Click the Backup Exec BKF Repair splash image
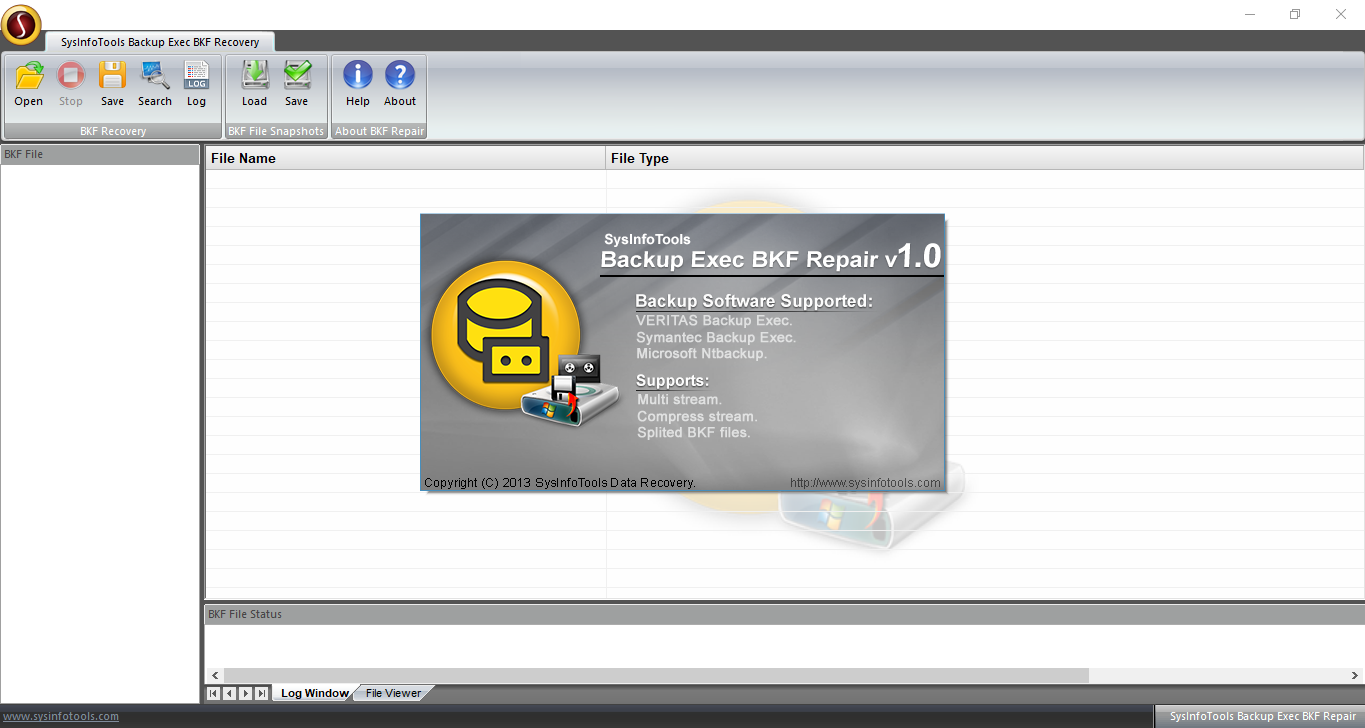This screenshot has height=728, width=1365. tap(683, 353)
